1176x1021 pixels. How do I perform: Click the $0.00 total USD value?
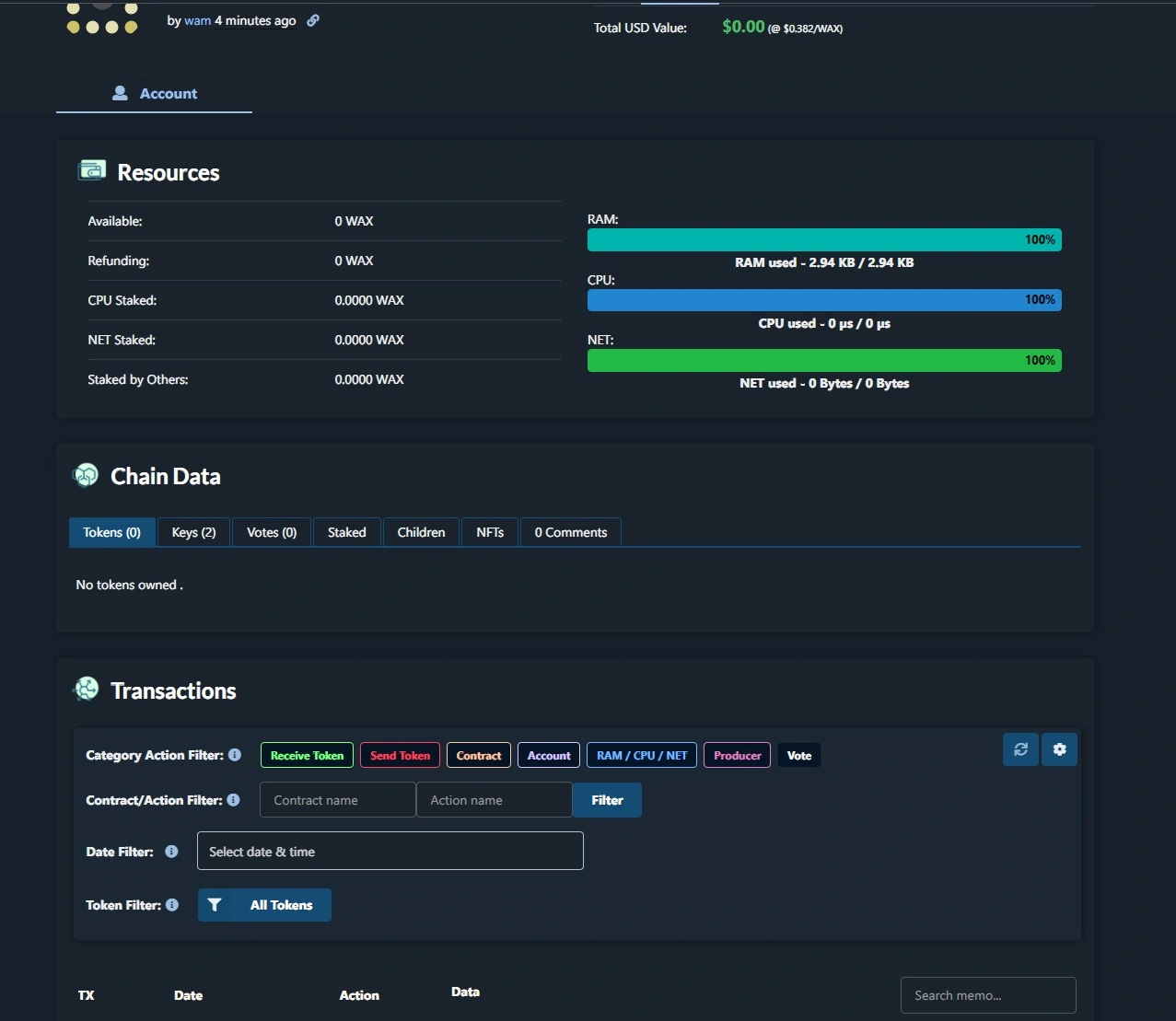click(x=743, y=27)
